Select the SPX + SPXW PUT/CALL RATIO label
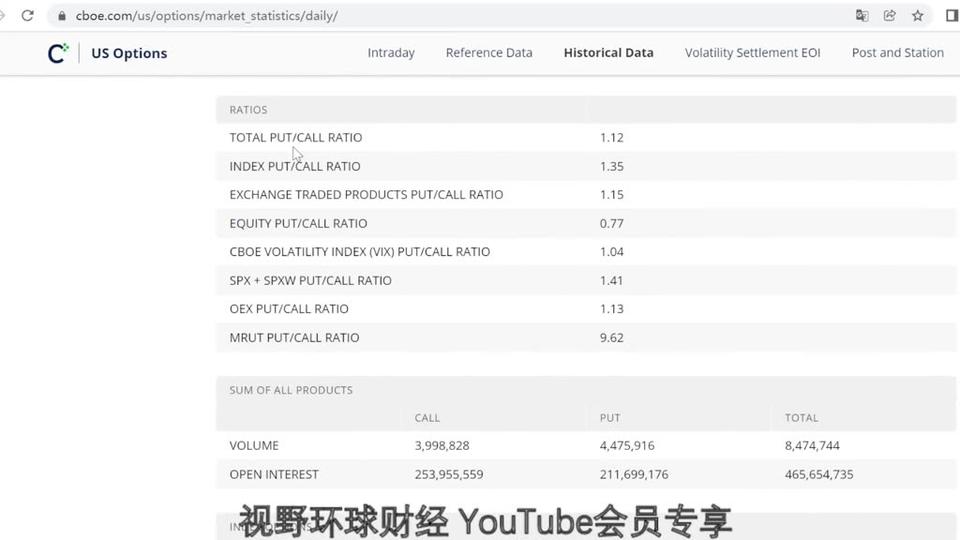This screenshot has height=540, width=960. click(x=310, y=280)
